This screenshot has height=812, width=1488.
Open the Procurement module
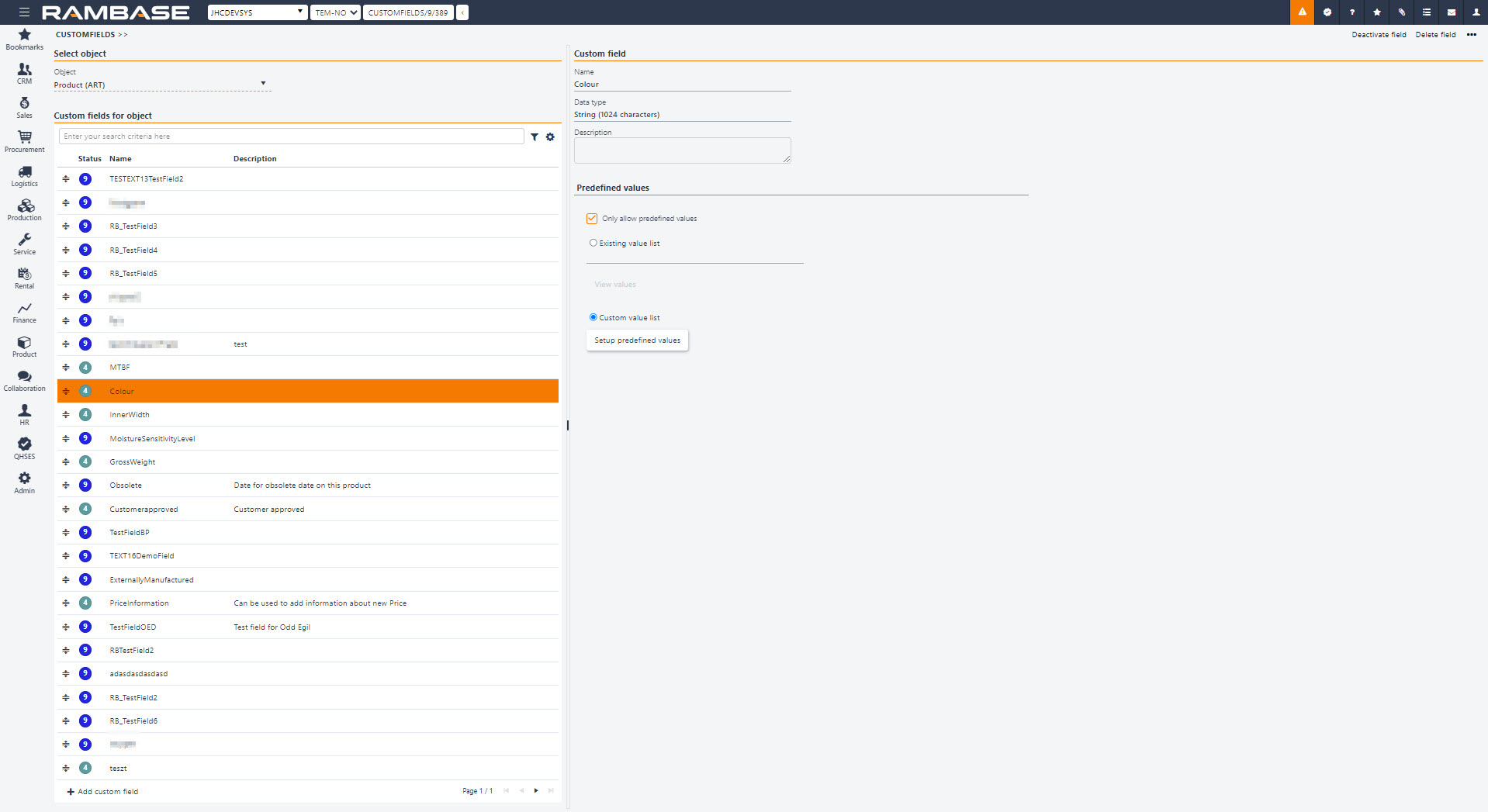24,141
